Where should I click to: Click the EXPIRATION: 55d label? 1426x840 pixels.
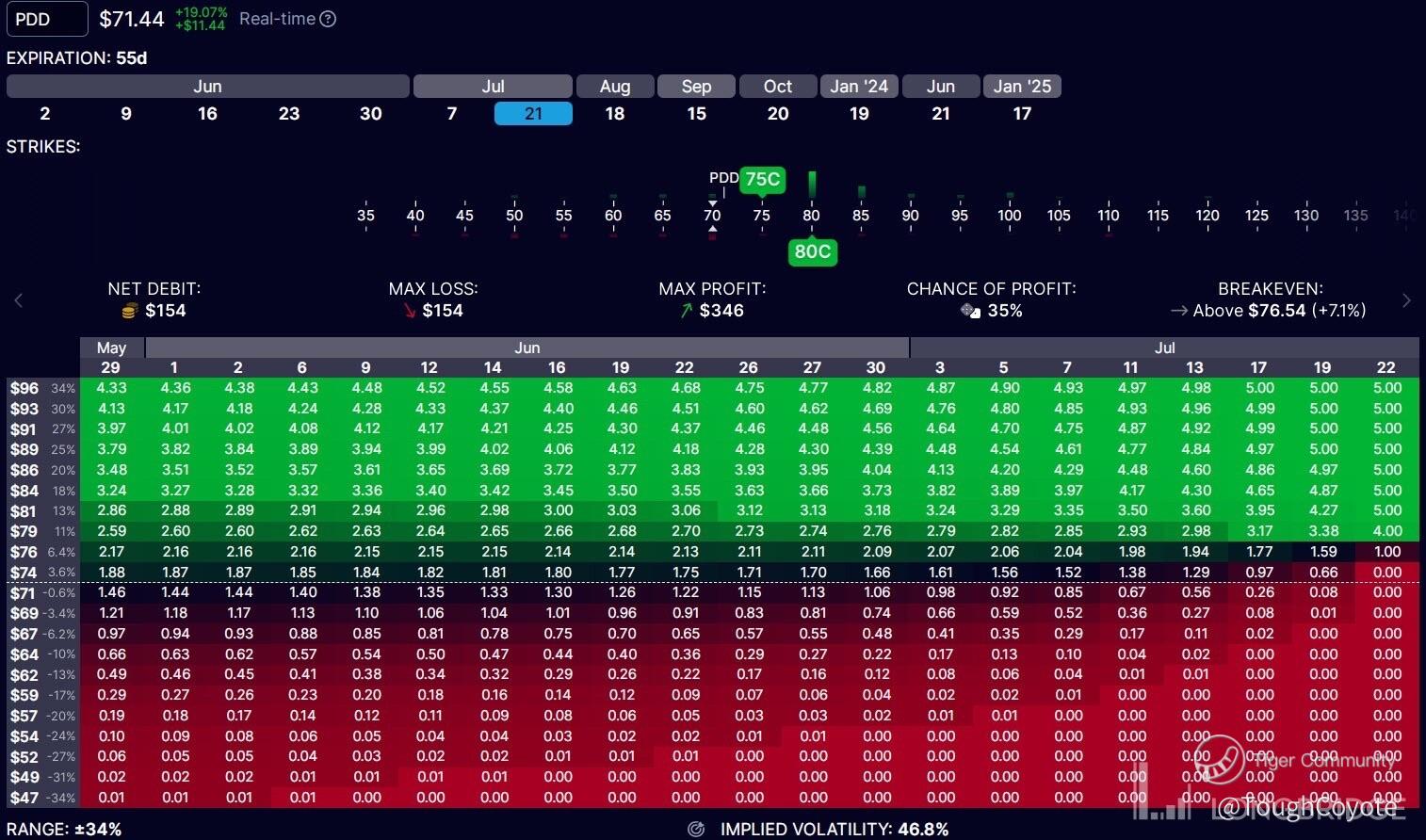76,58
